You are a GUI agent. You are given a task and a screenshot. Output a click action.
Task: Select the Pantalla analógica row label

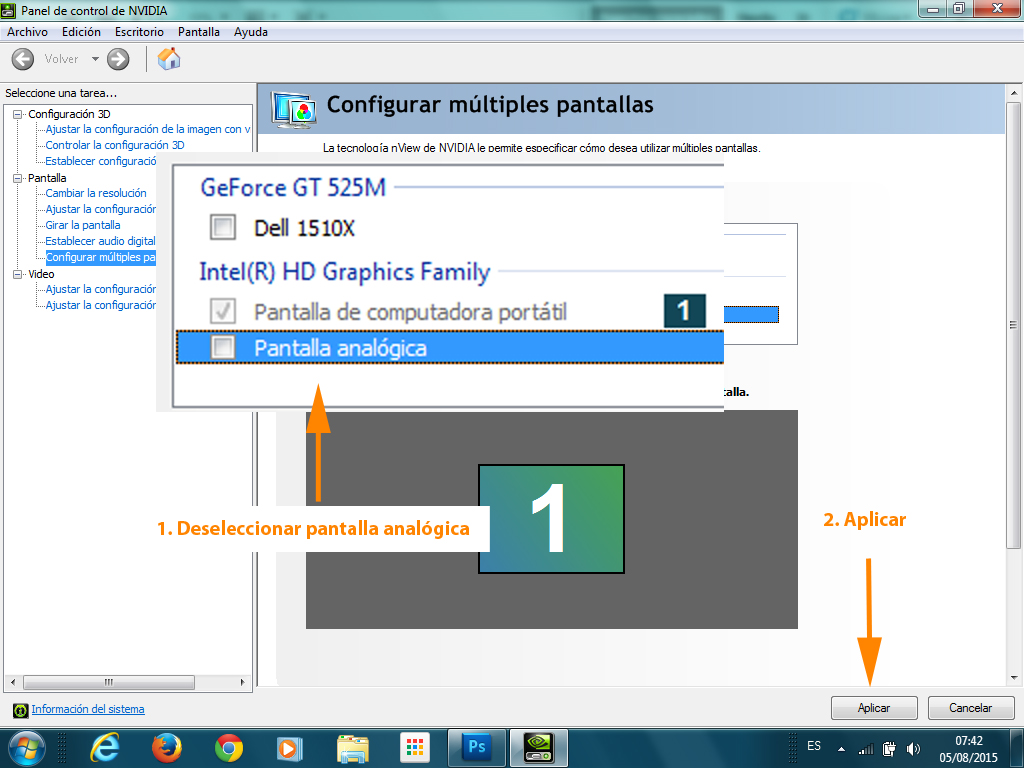pyautogui.click(x=340, y=348)
